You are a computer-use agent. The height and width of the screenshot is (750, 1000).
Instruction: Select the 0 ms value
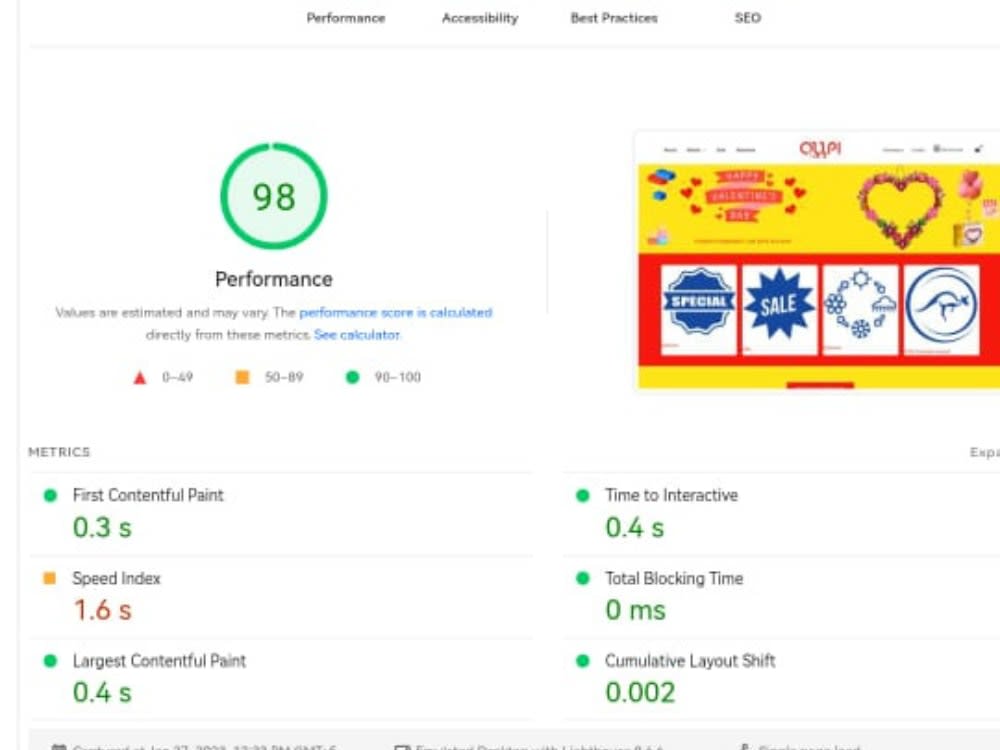pyautogui.click(x=635, y=610)
